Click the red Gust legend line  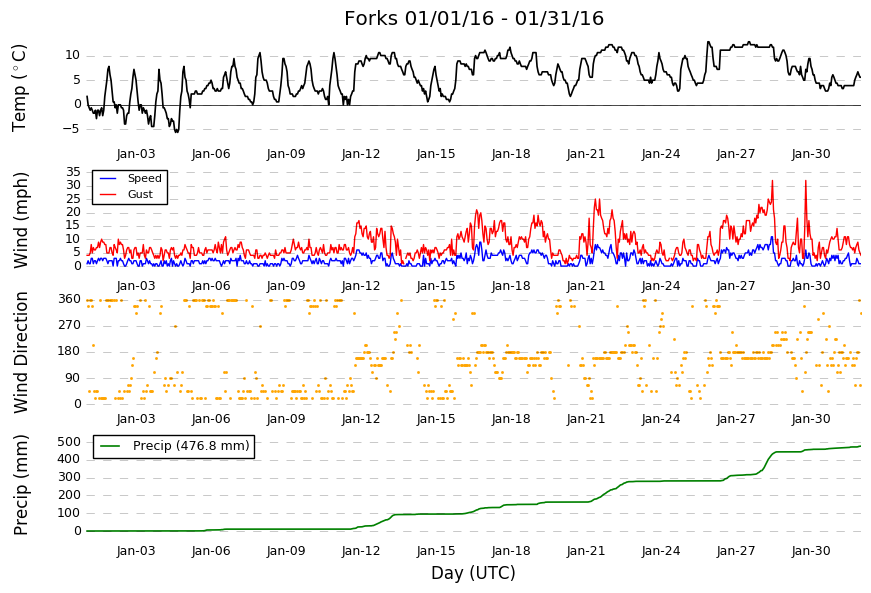point(107,194)
